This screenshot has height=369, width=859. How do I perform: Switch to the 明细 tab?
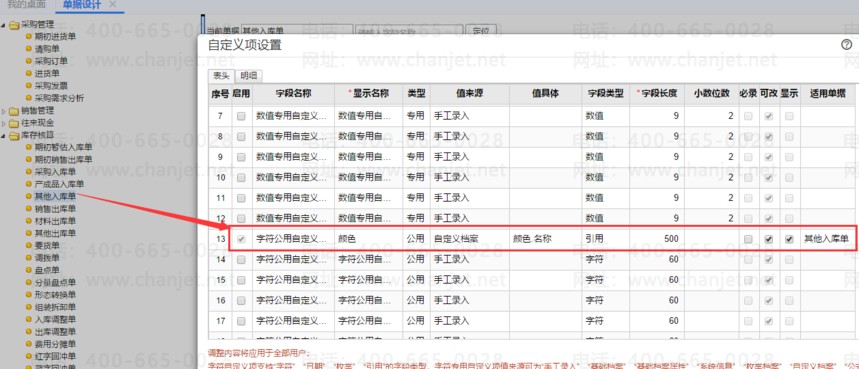249,76
